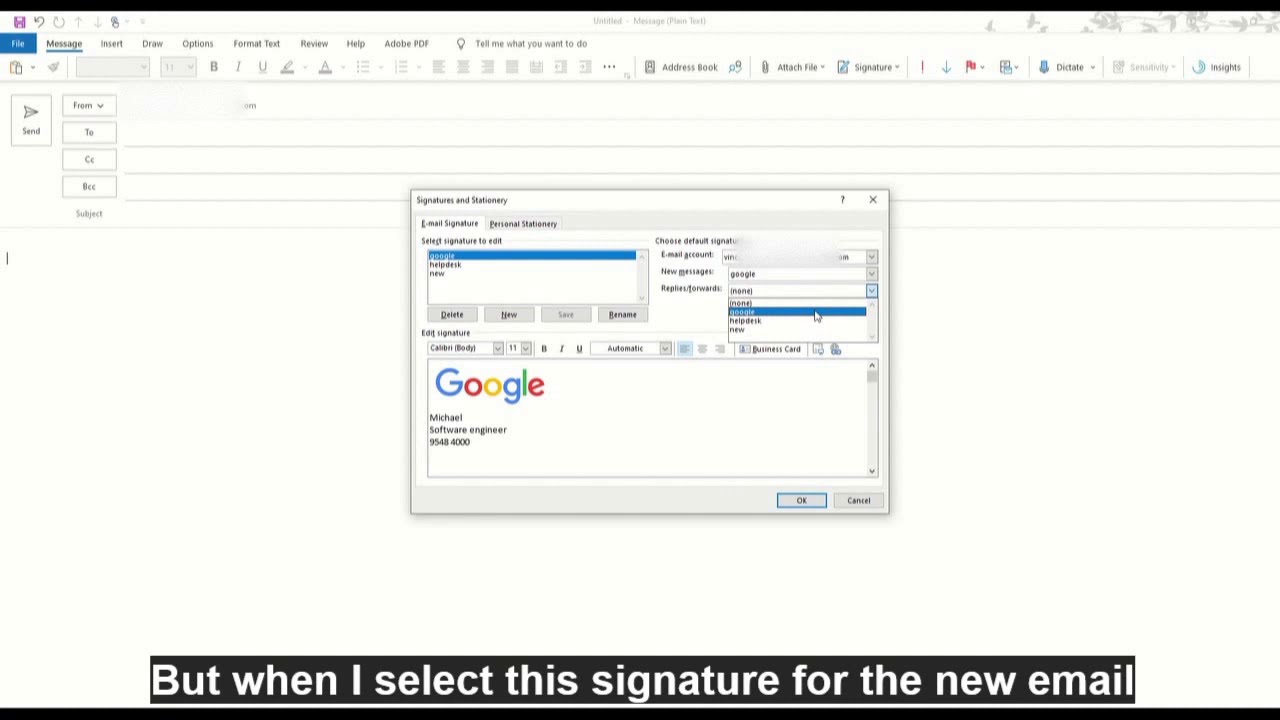Open Automatic font color dropdown
Viewport: 1280px width, 720px height.
pos(665,348)
